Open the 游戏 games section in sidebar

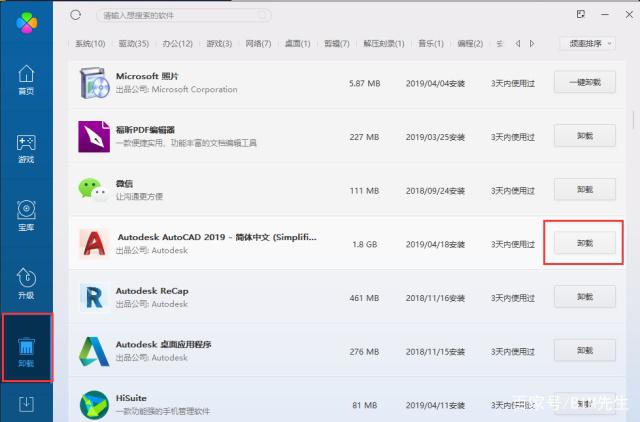pos(27,148)
